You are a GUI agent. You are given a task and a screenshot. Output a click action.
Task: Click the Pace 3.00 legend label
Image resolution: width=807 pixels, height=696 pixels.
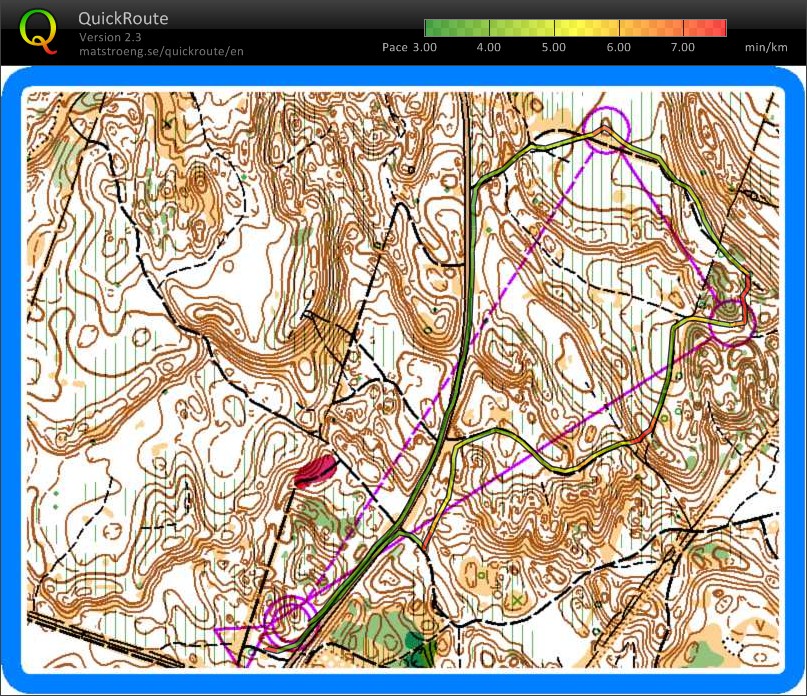(409, 47)
